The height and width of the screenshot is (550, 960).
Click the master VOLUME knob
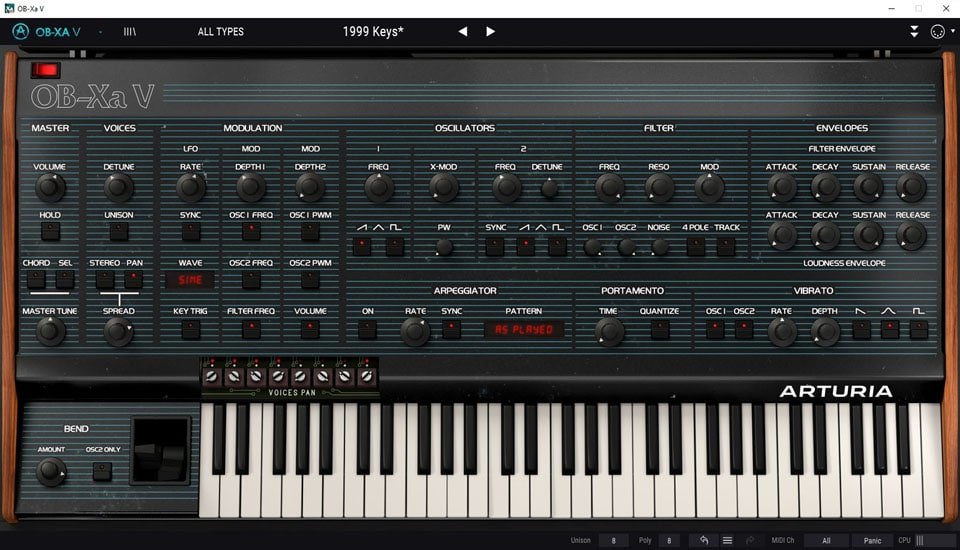pyautogui.click(x=50, y=187)
